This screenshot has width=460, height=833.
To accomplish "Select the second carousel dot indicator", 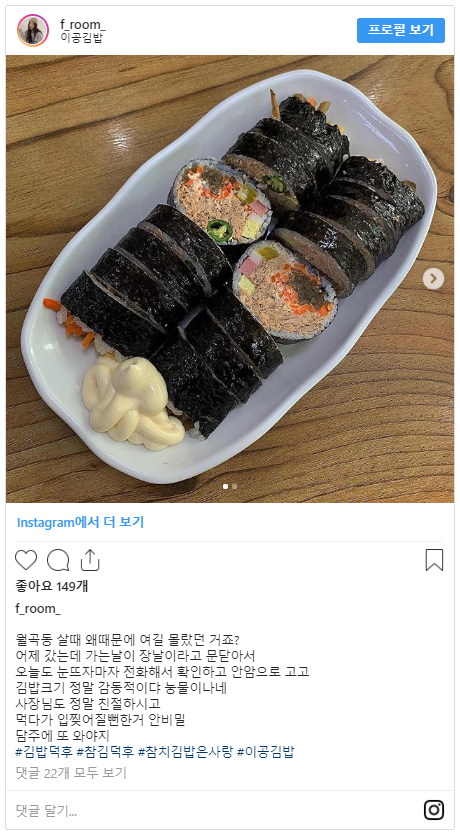I will [235, 486].
